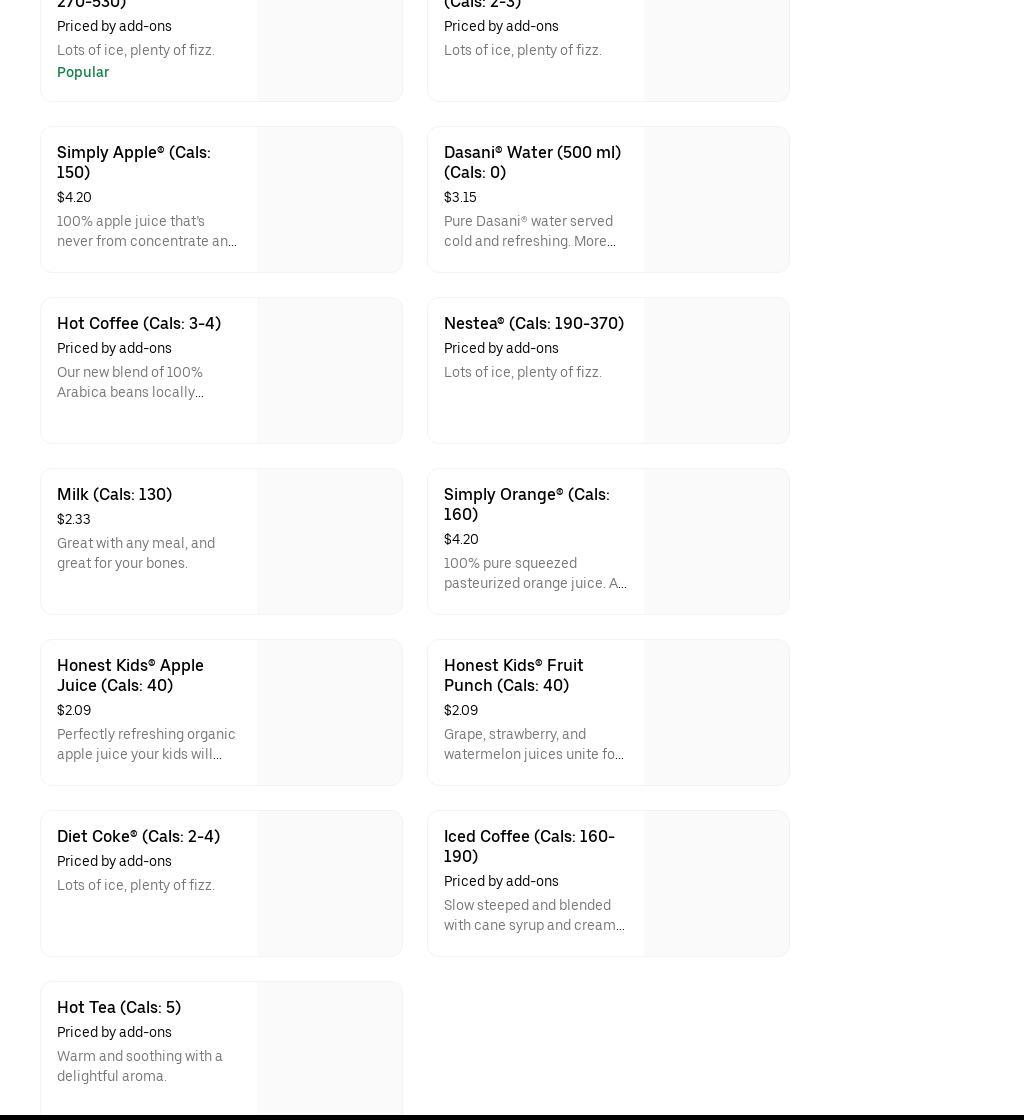Open the Simply Apple drink item

click(133, 162)
